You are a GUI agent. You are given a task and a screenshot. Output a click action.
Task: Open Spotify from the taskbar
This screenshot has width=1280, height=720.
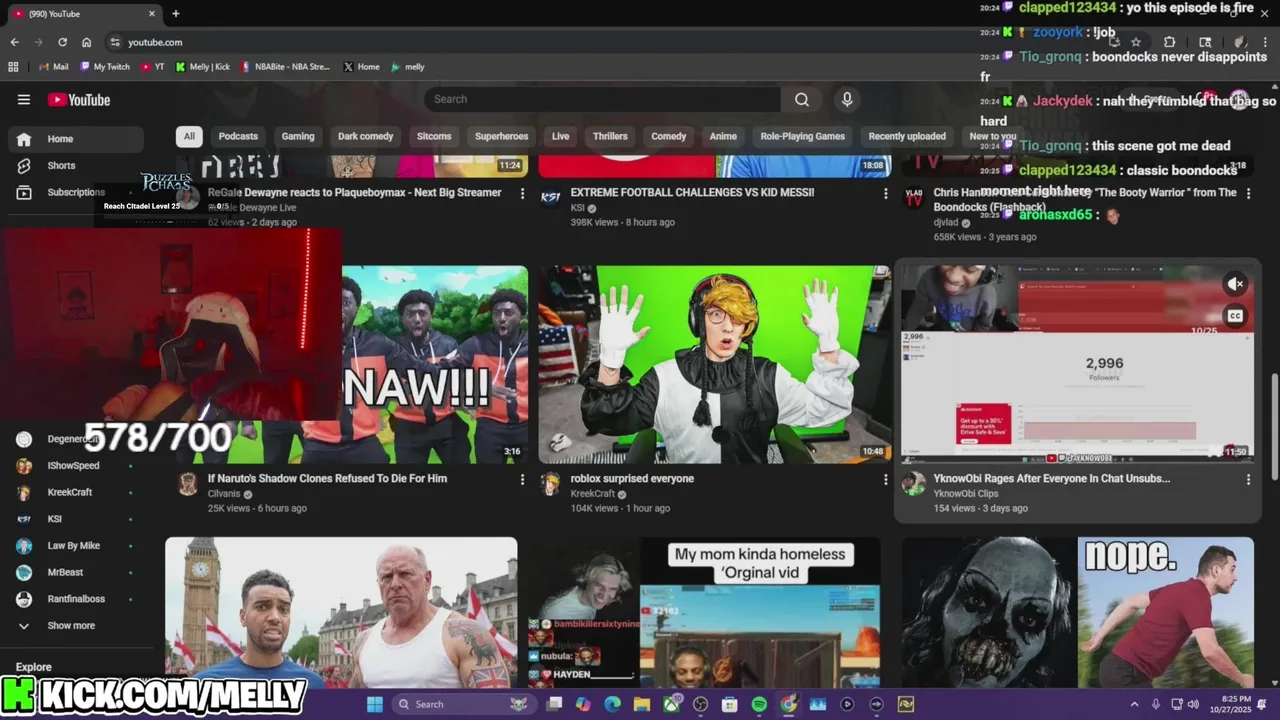[x=759, y=704]
